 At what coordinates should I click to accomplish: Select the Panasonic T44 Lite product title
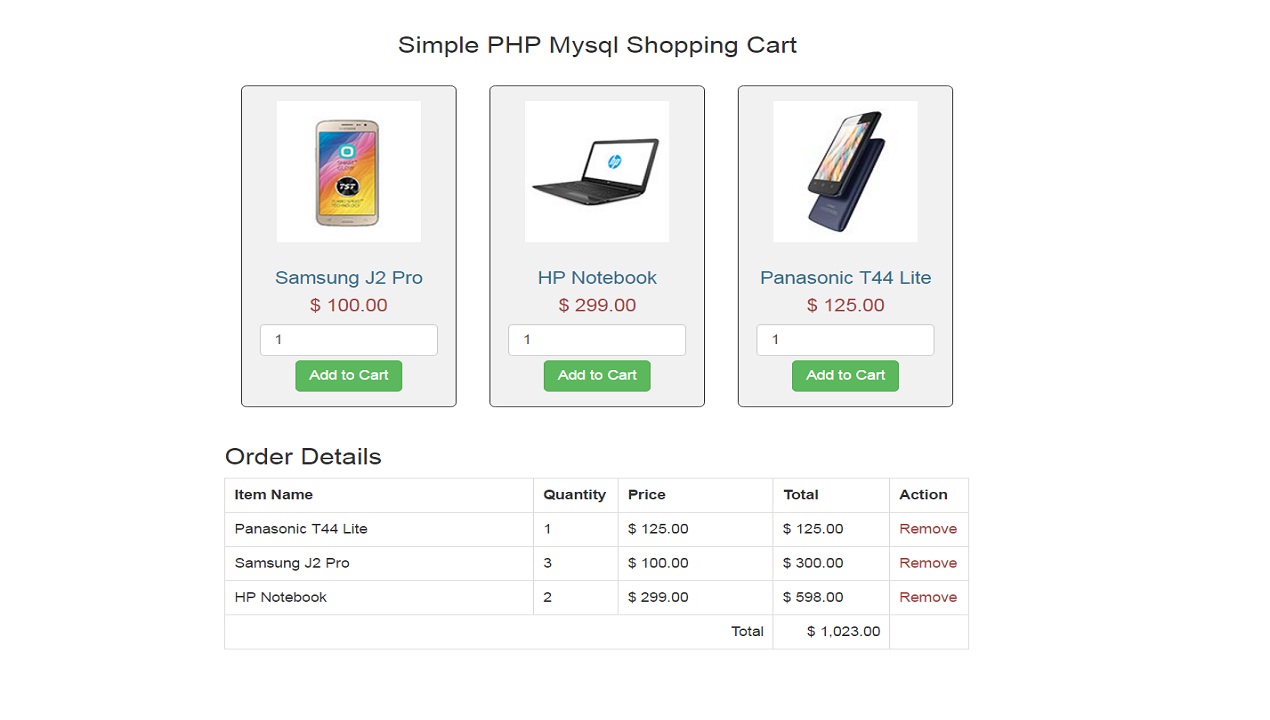click(x=845, y=277)
